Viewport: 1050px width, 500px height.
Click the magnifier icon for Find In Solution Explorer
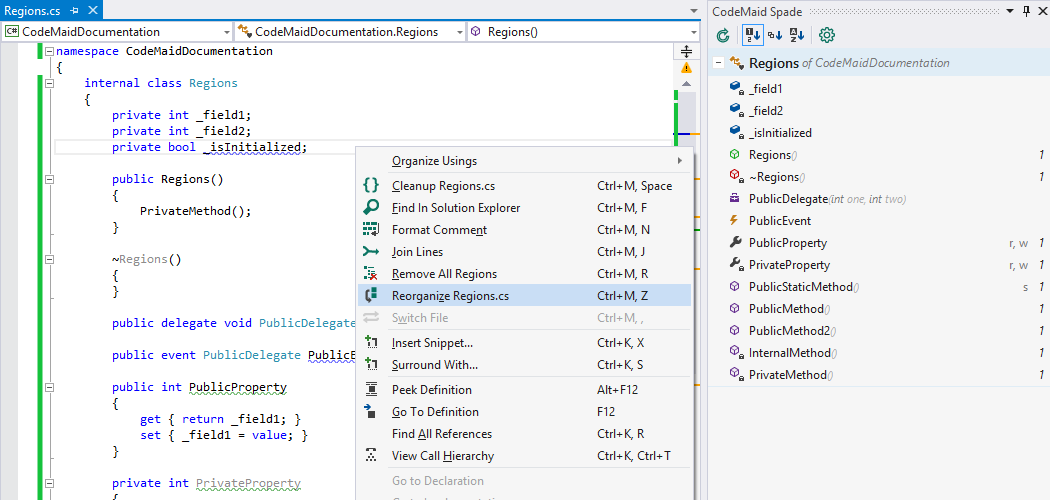point(371,207)
